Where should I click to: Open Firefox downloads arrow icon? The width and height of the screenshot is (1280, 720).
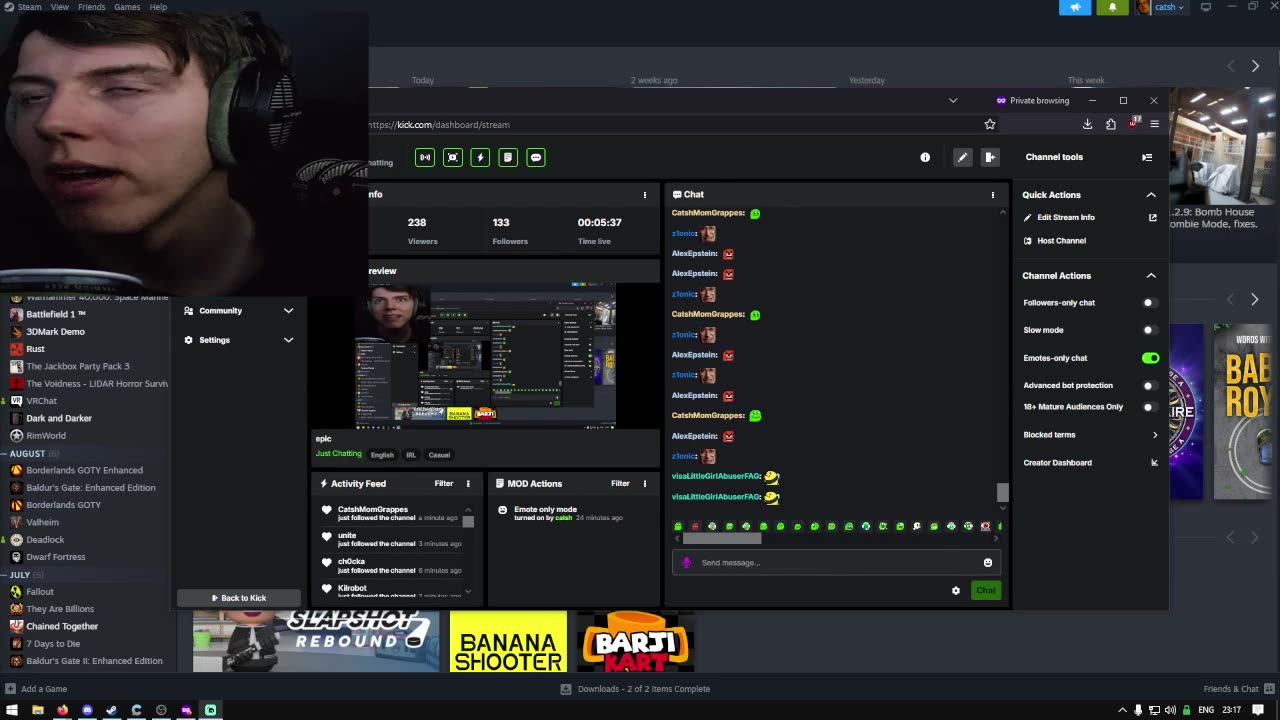(1087, 124)
